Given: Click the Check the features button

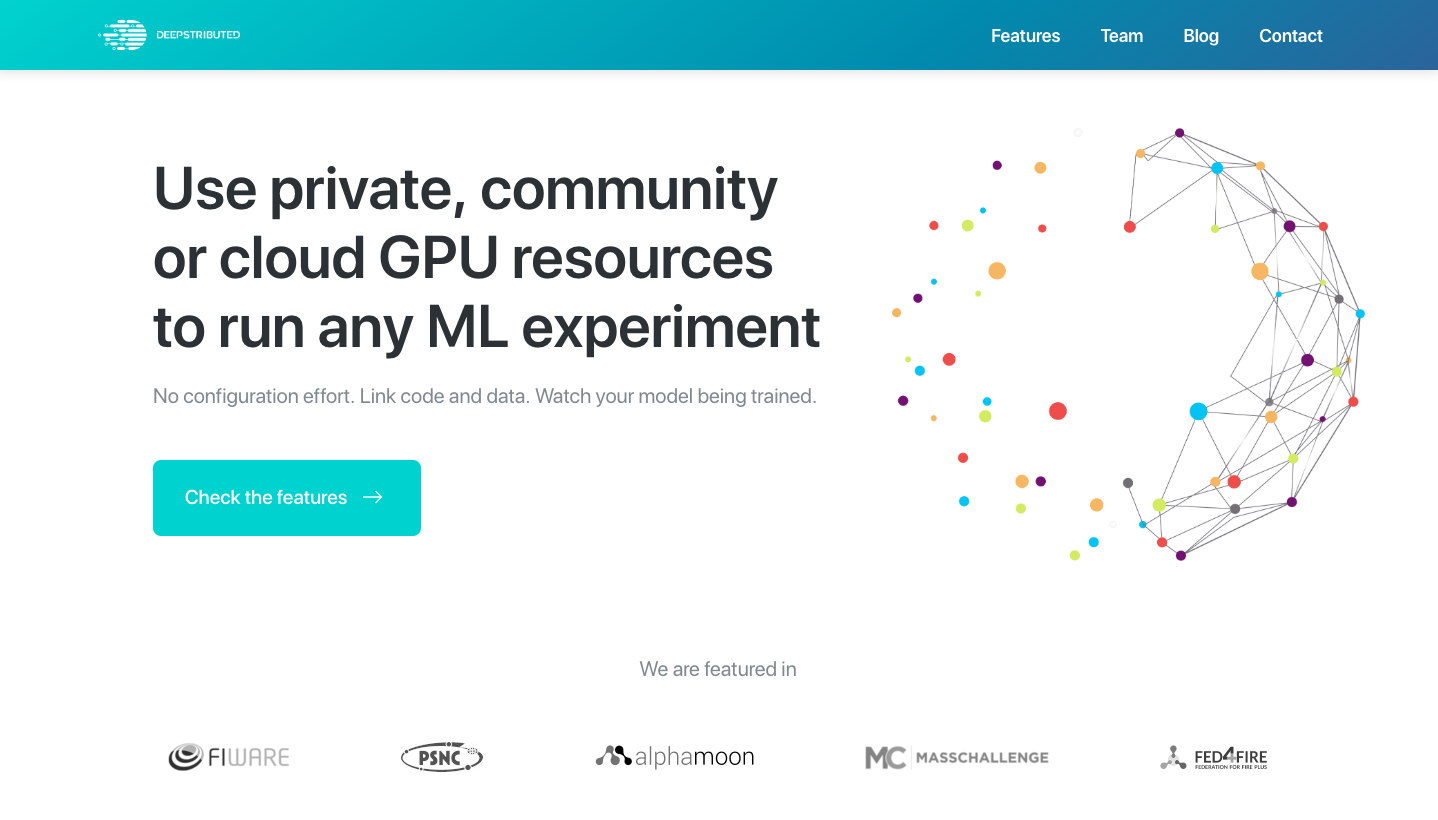Looking at the screenshot, I should coord(287,498).
